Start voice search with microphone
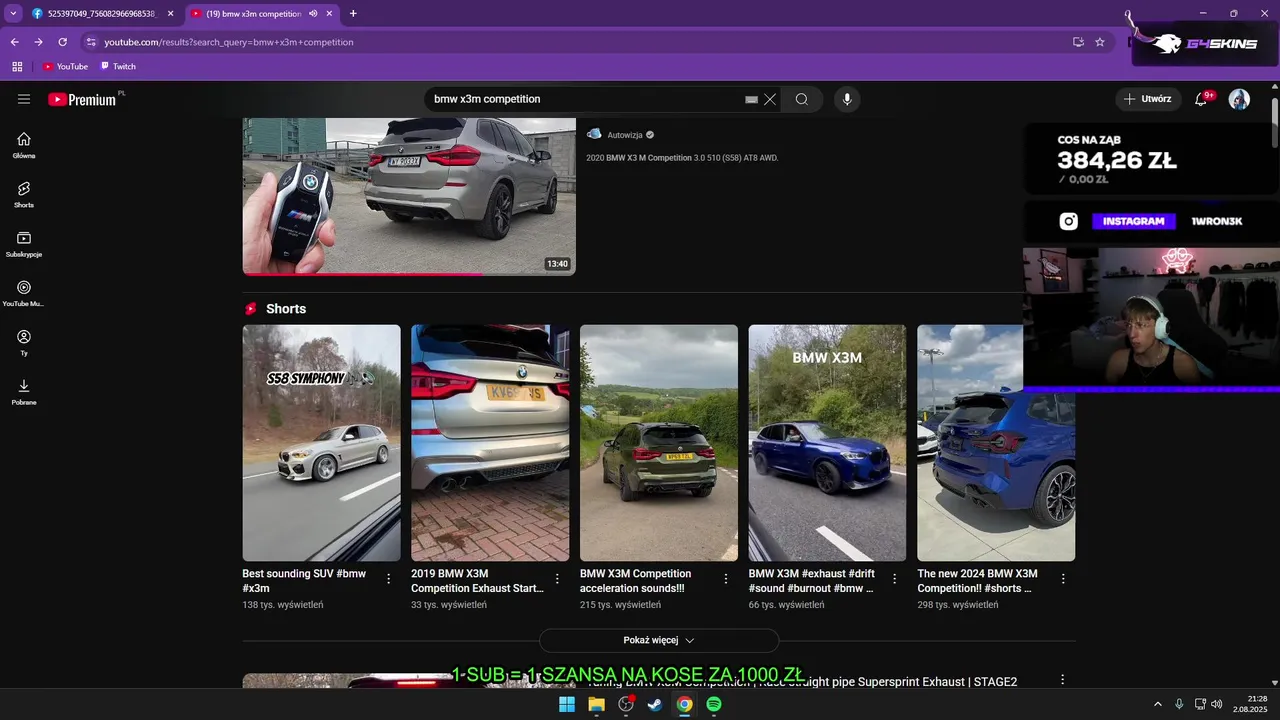The height and width of the screenshot is (720, 1280). click(x=847, y=99)
